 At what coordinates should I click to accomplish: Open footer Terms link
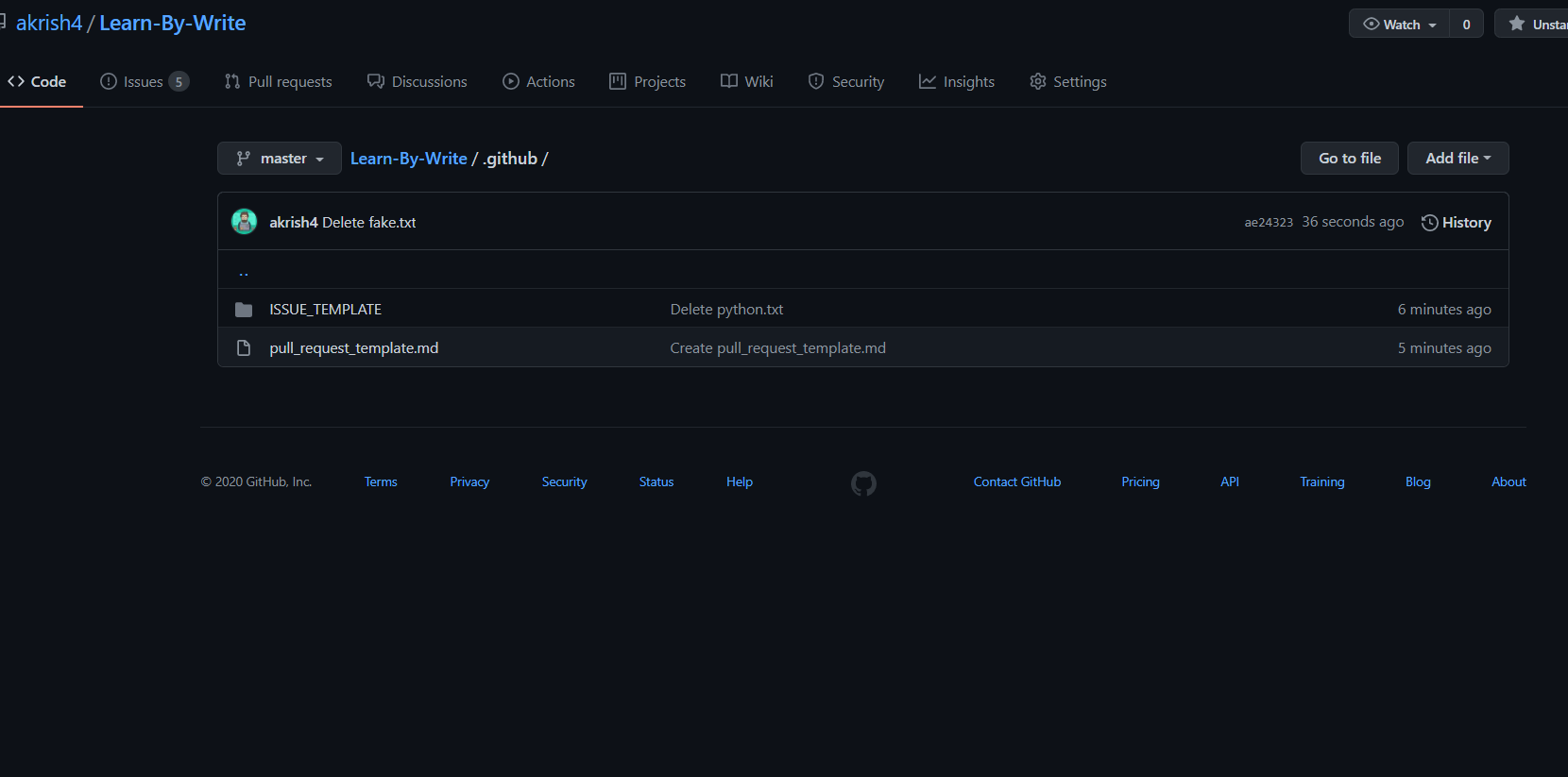click(381, 481)
